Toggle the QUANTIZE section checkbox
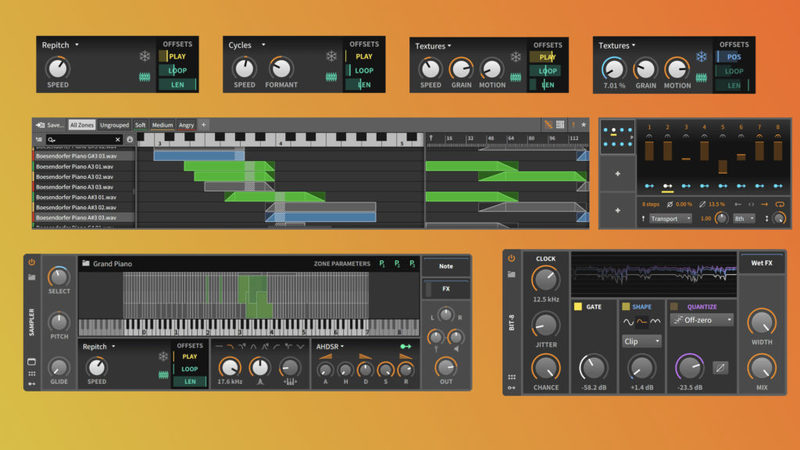Viewport: 800px width, 450px height. click(677, 306)
